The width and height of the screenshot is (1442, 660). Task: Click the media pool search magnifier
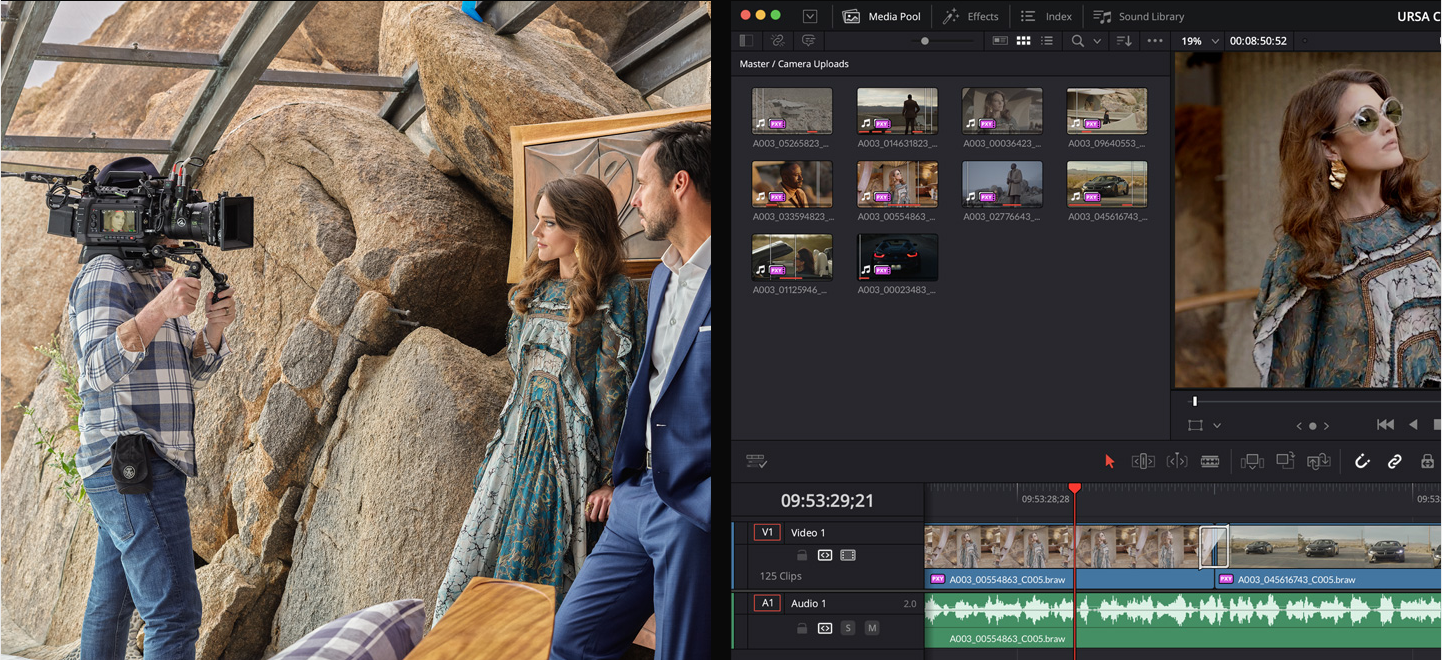(x=1077, y=41)
